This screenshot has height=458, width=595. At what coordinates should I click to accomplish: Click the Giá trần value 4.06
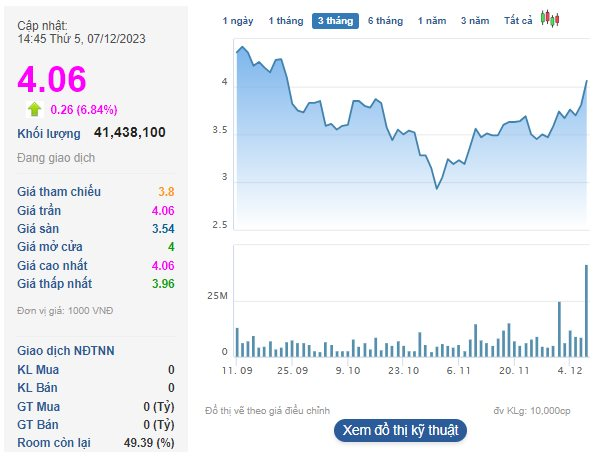(x=163, y=211)
